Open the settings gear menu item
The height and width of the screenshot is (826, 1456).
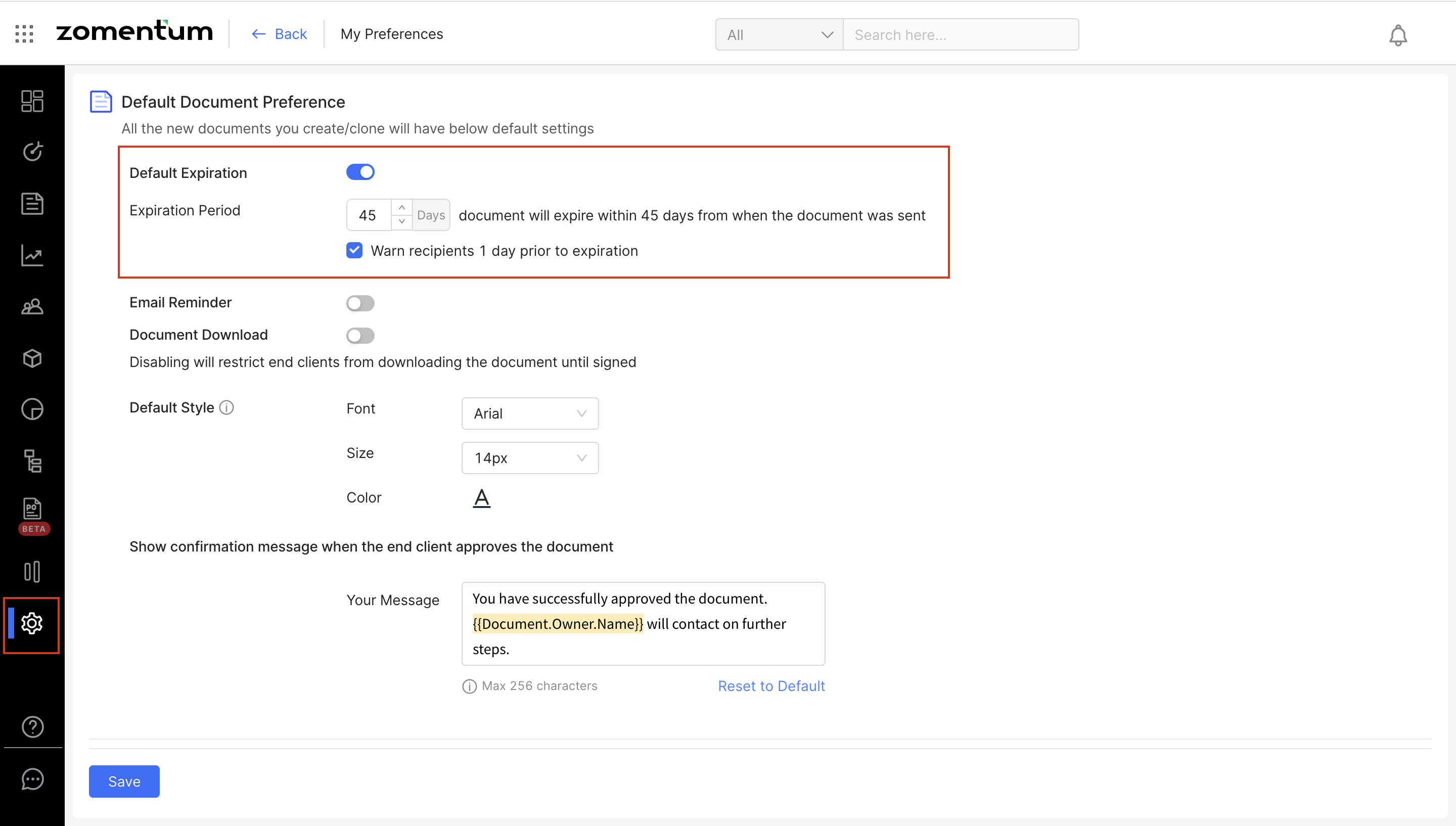point(32,623)
